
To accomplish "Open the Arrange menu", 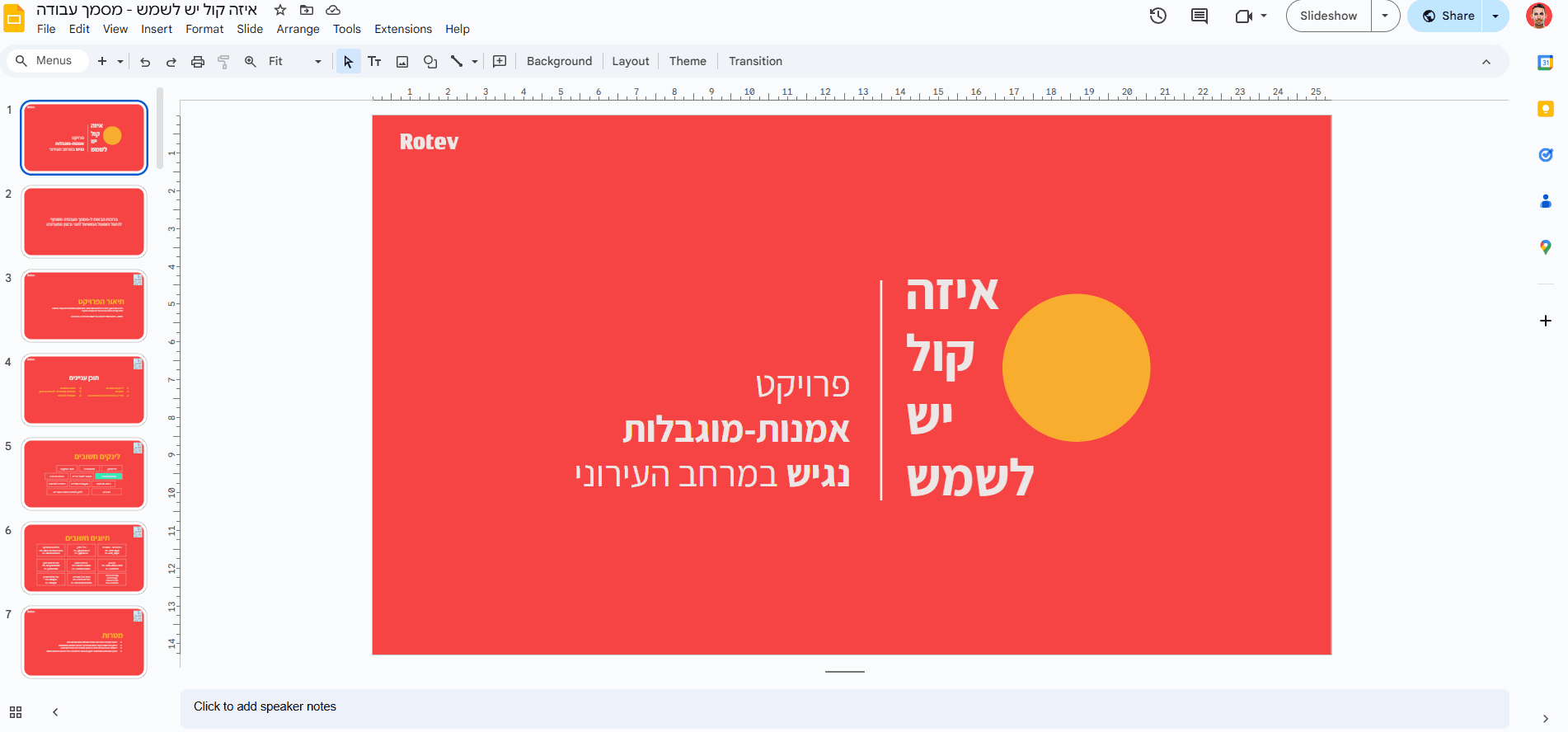I will 298,29.
